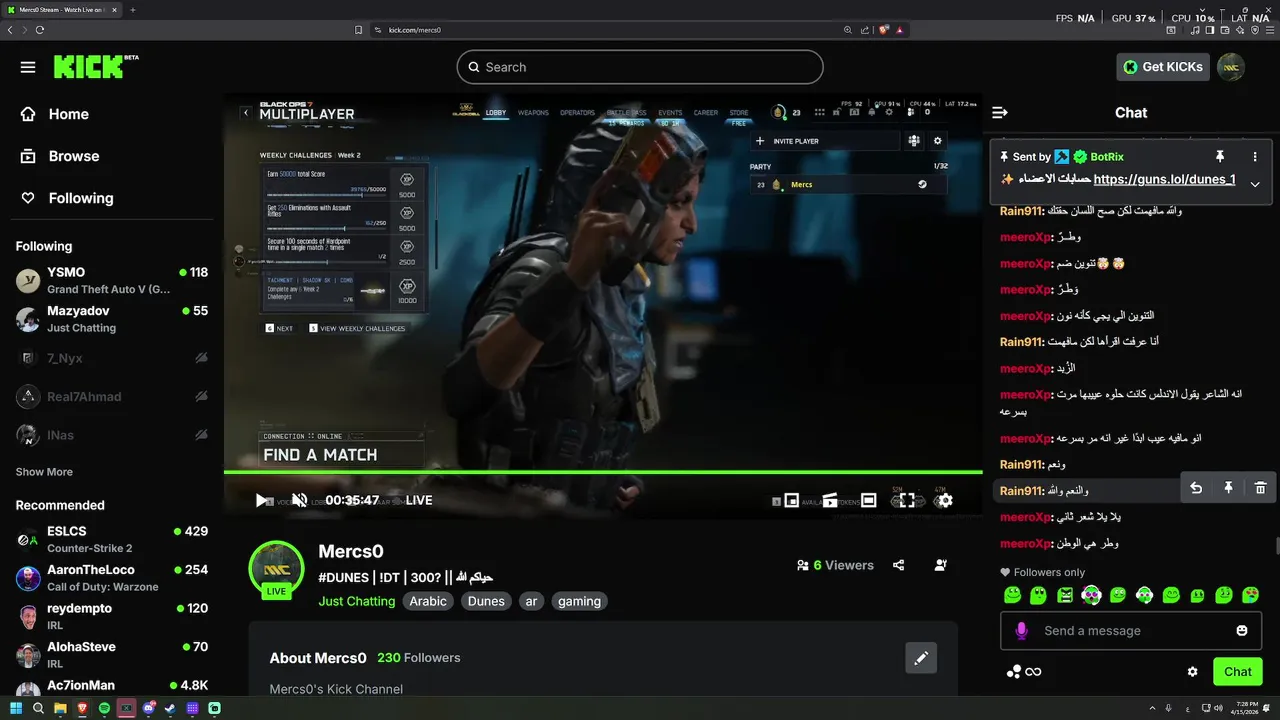Click the Just Chatting category link

[x=357, y=601]
